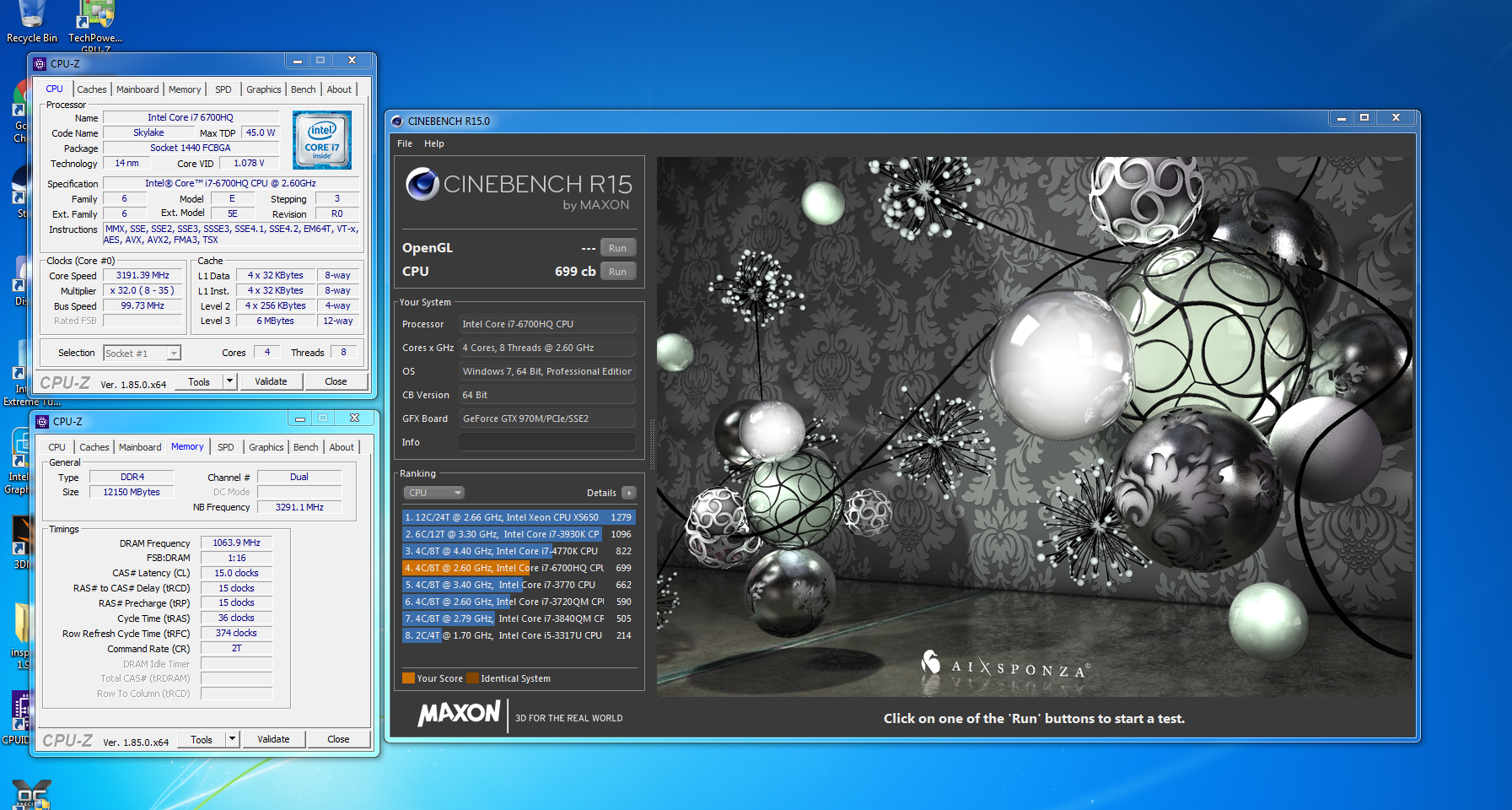Run the OpenGL benchmark test
This screenshot has height=810, width=1512.
[x=618, y=248]
